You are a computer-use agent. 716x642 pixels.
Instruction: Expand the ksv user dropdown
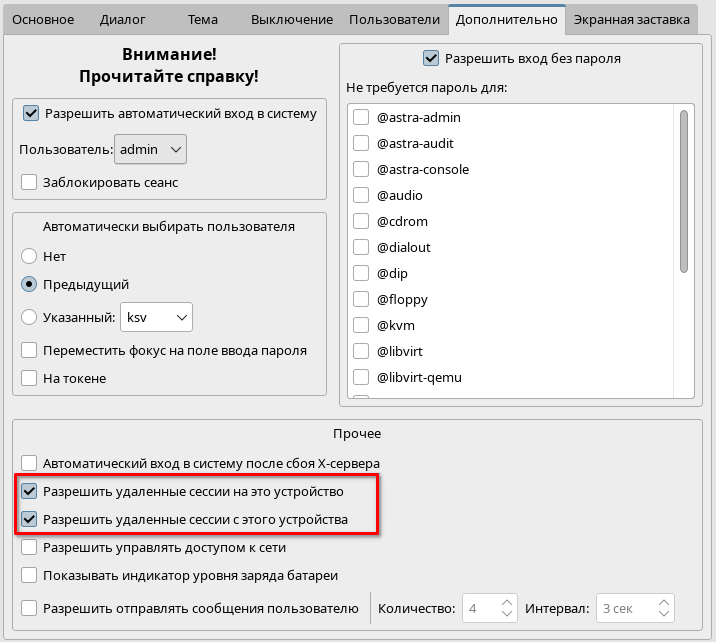(x=156, y=318)
